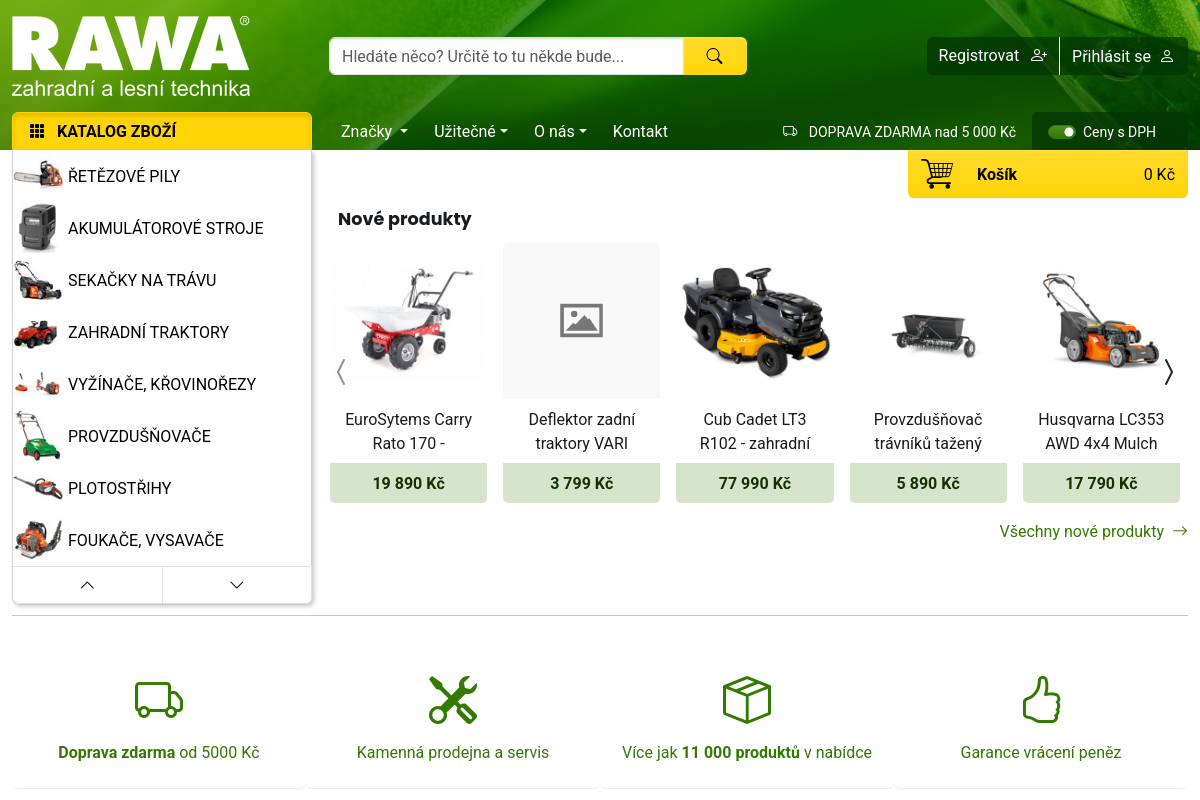
Task: Select Vyžínače, křovinořezy category
Action: (x=162, y=384)
